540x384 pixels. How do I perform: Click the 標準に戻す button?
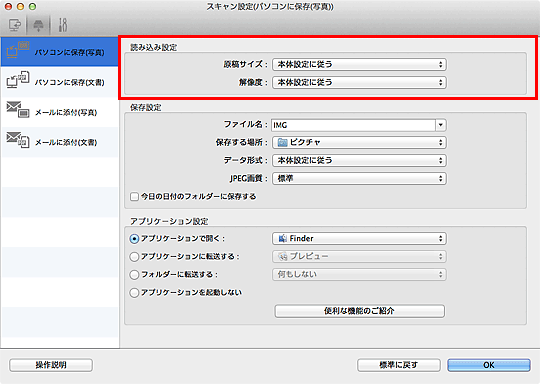click(399, 365)
